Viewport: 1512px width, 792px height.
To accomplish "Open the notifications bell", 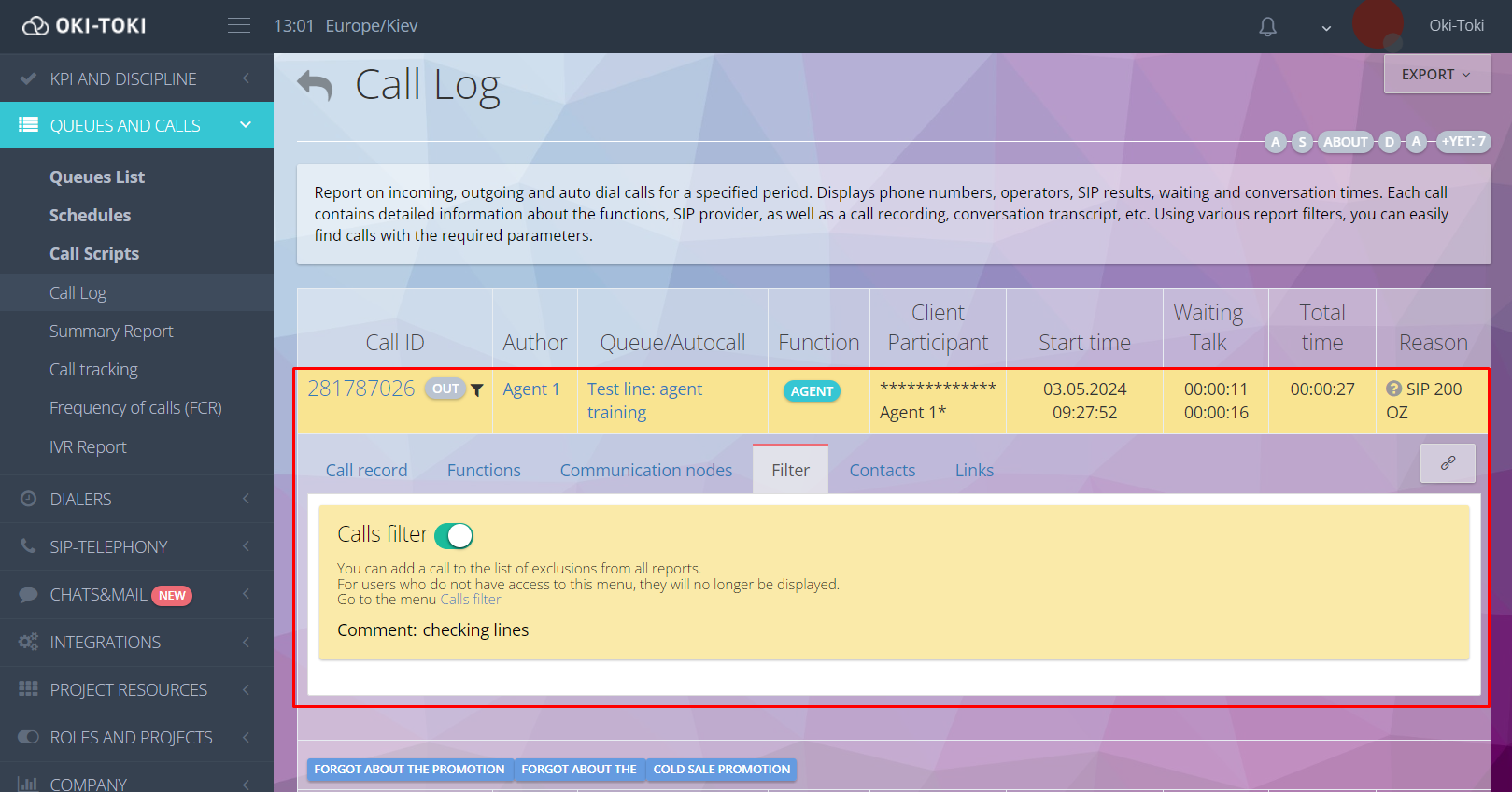I will (x=1267, y=27).
